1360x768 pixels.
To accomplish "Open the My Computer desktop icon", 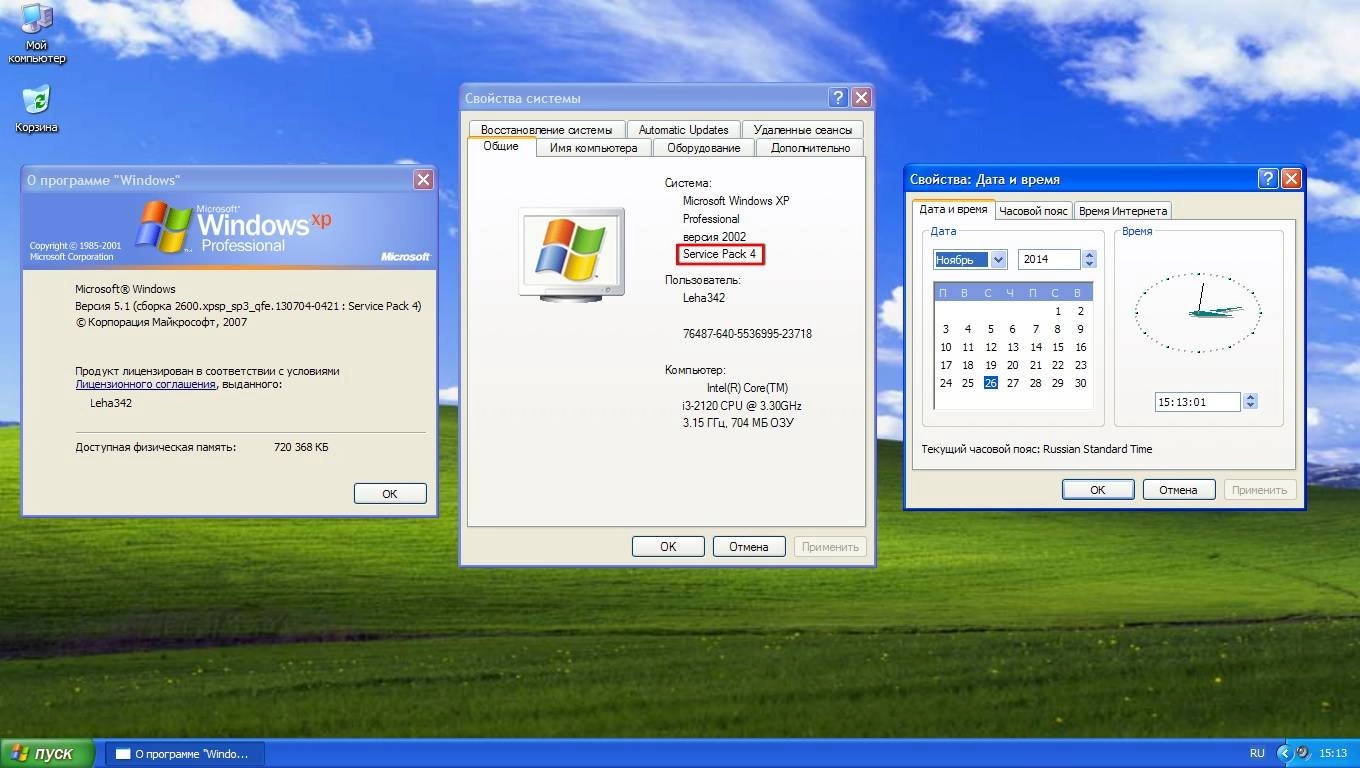I will (x=37, y=32).
